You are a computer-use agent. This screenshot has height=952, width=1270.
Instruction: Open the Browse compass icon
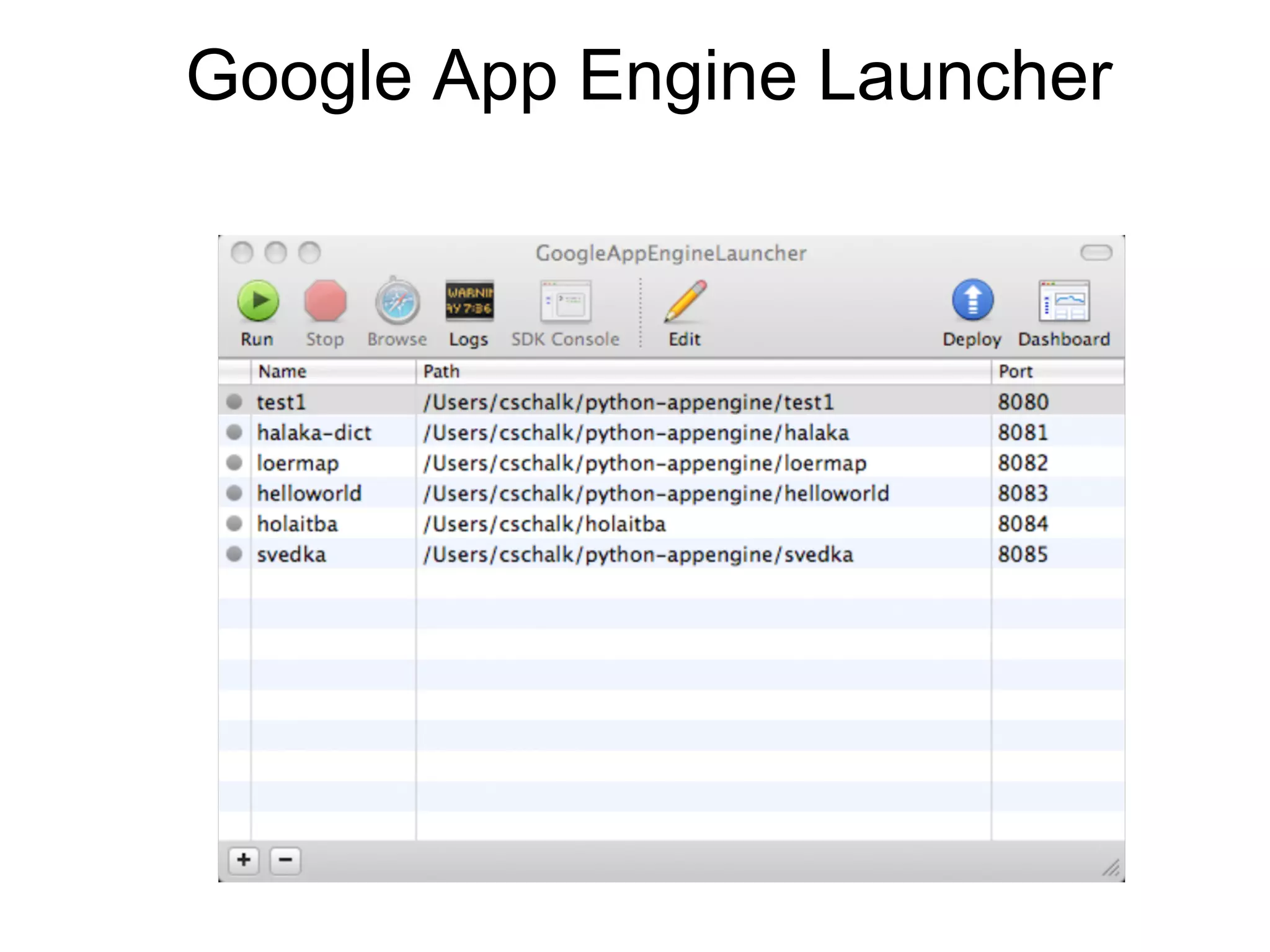point(397,301)
